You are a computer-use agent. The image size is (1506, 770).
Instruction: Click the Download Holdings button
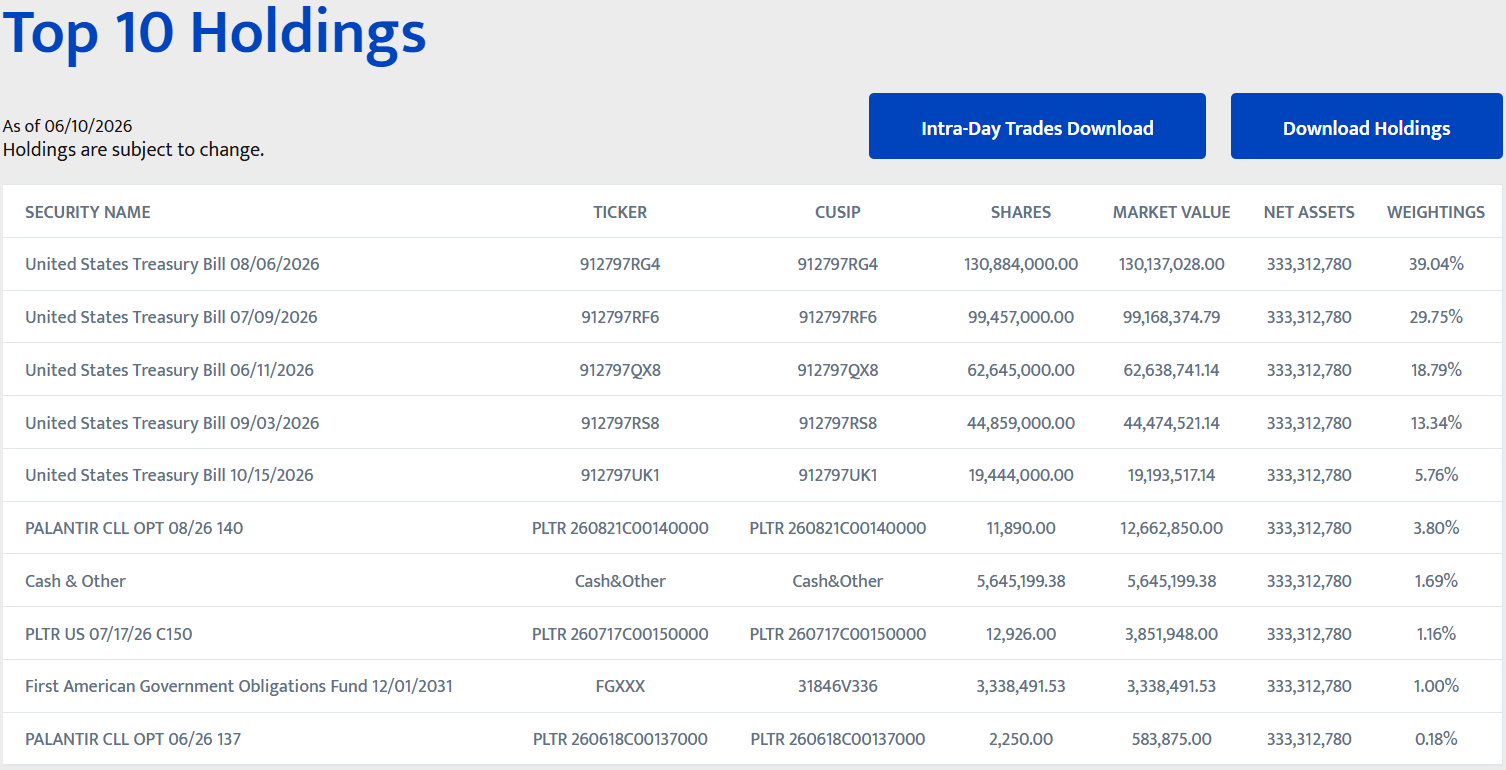click(x=1366, y=126)
